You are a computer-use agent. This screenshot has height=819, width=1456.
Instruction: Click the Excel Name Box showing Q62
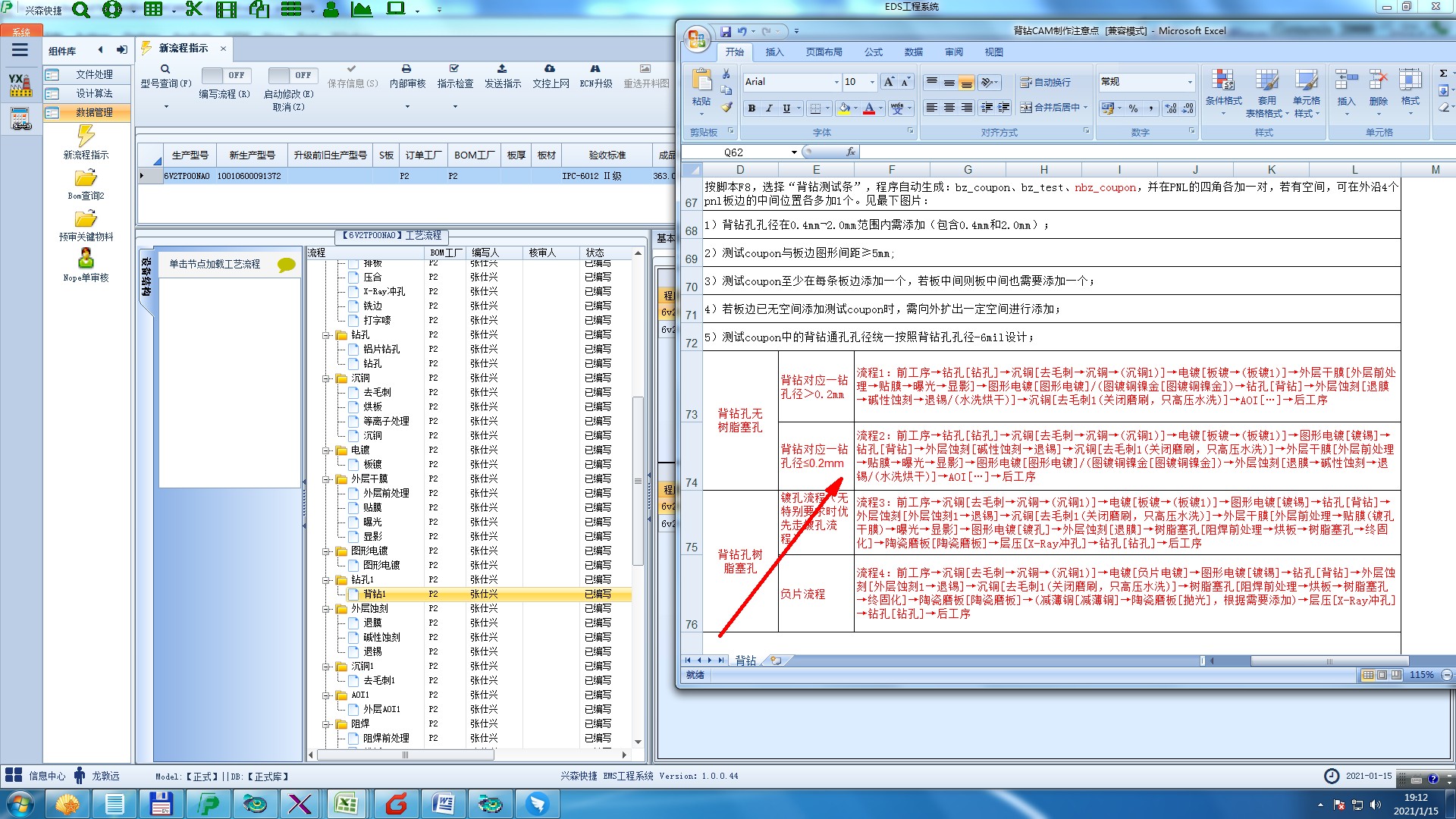click(x=733, y=152)
